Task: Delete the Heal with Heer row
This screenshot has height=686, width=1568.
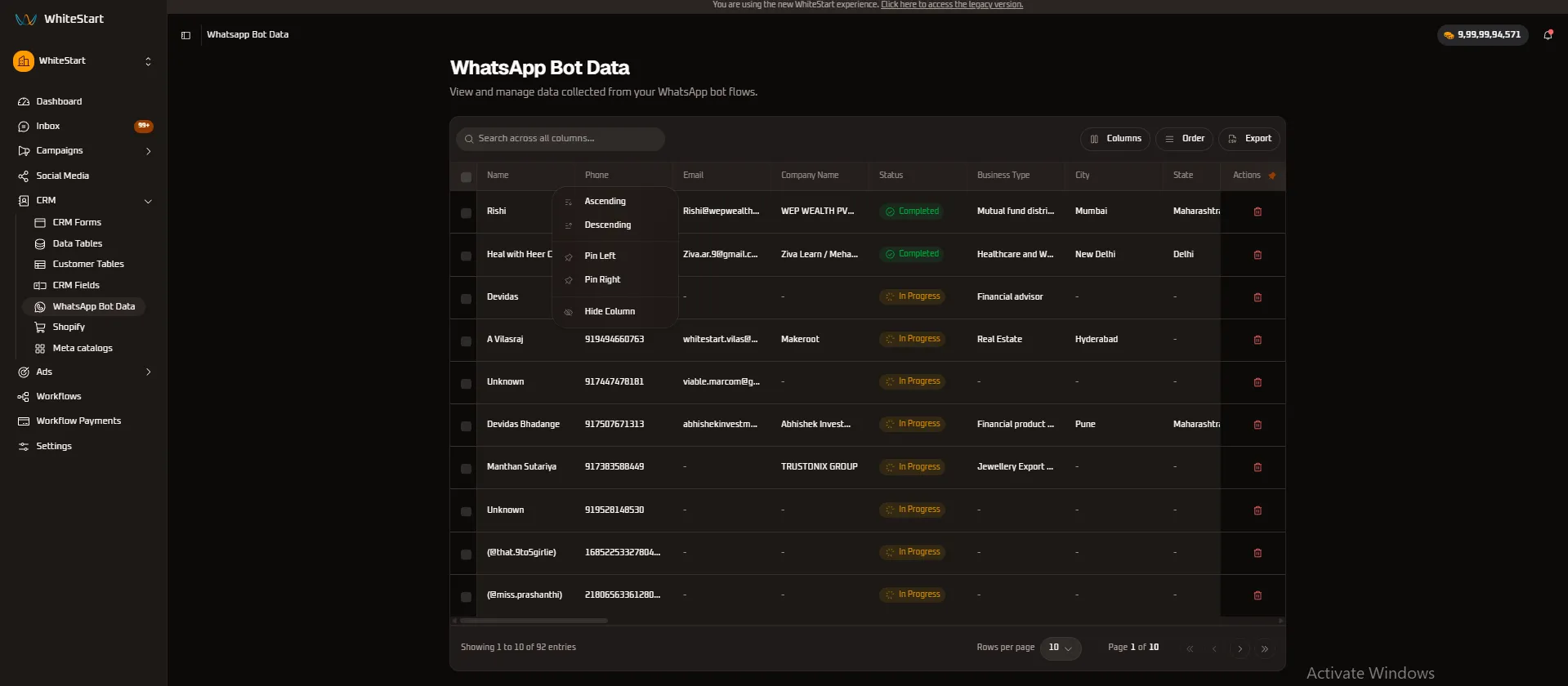Action: coord(1258,255)
